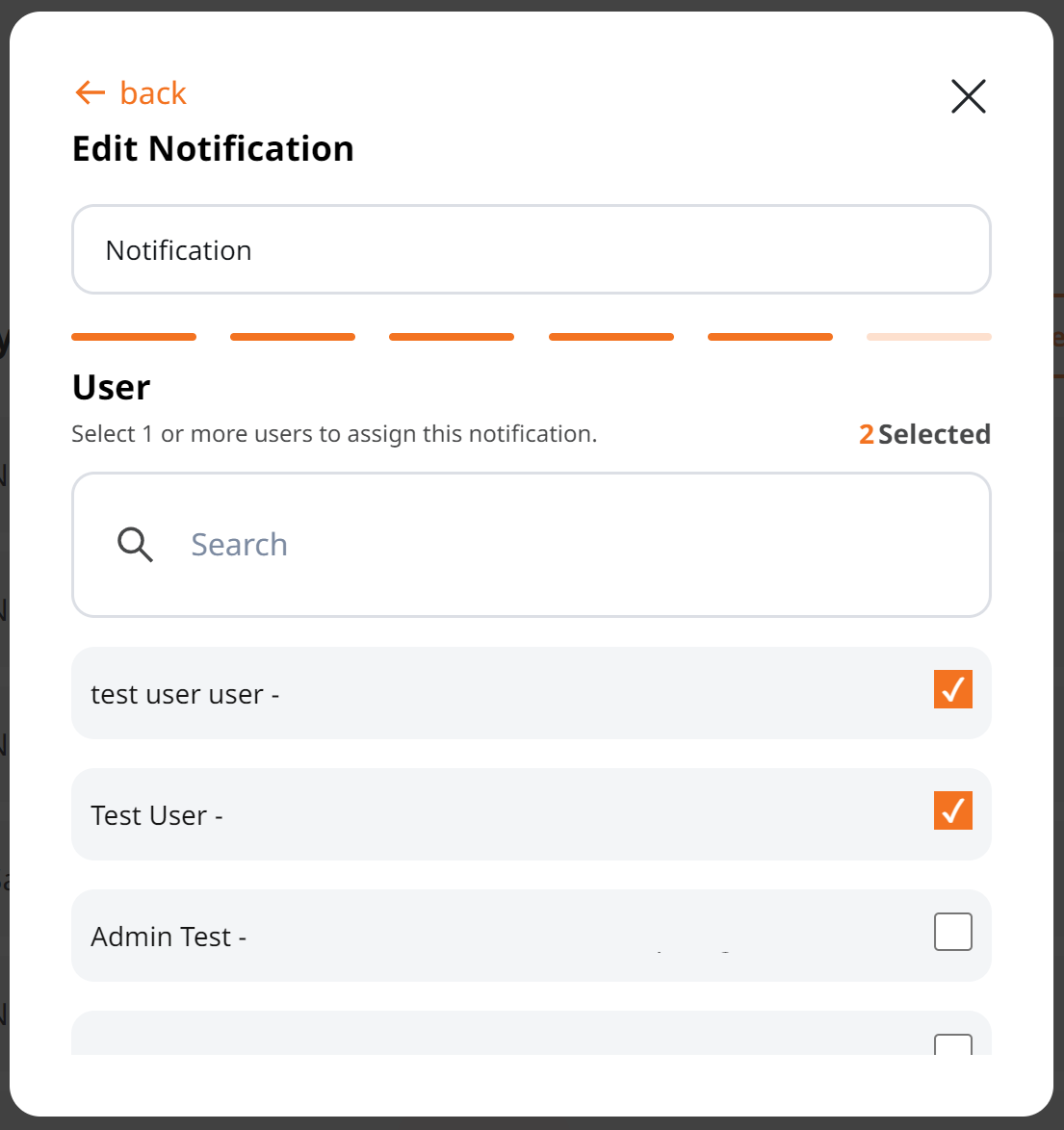Focus the Notification name field
1064x1130 pixels.
pos(532,249)
